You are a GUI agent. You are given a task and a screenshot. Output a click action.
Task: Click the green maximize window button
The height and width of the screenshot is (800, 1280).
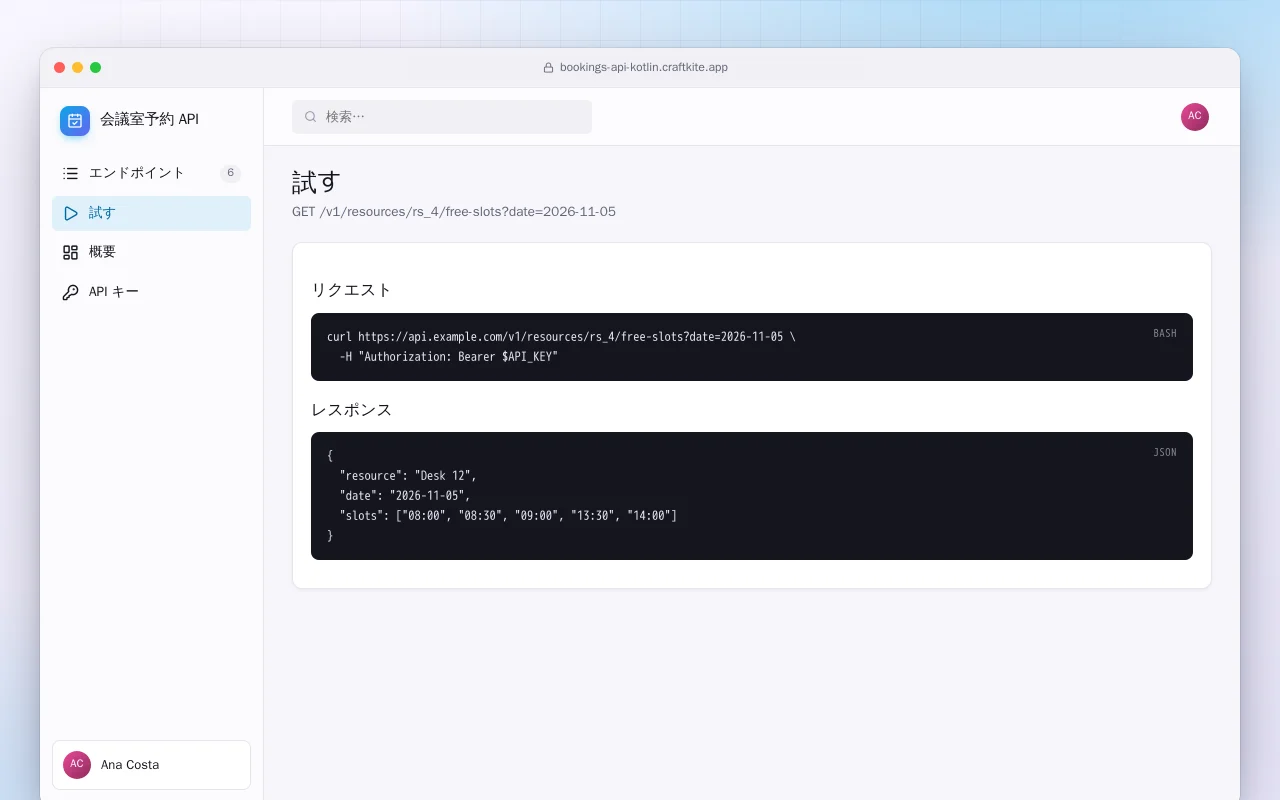click(96, 68)
